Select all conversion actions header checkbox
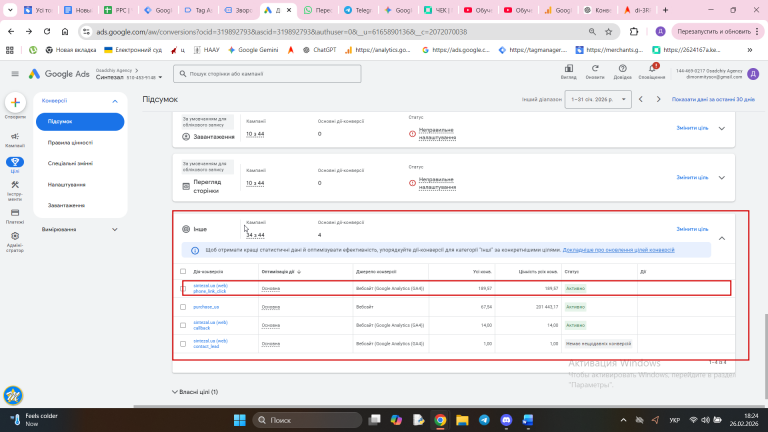768x432 pixels. coord(183,271)
